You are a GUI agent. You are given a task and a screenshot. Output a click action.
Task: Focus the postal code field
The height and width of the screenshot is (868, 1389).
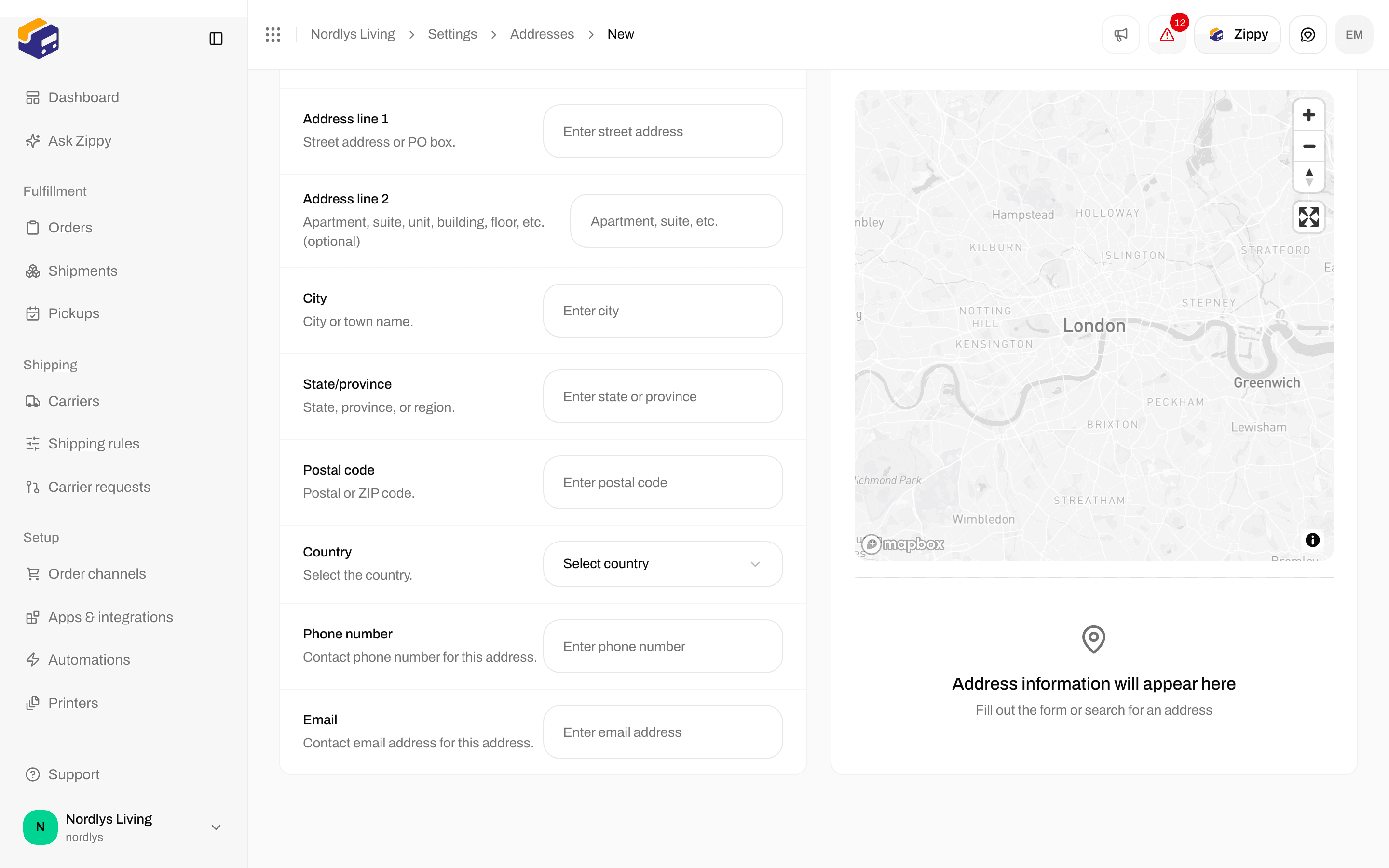click(663, 482)
